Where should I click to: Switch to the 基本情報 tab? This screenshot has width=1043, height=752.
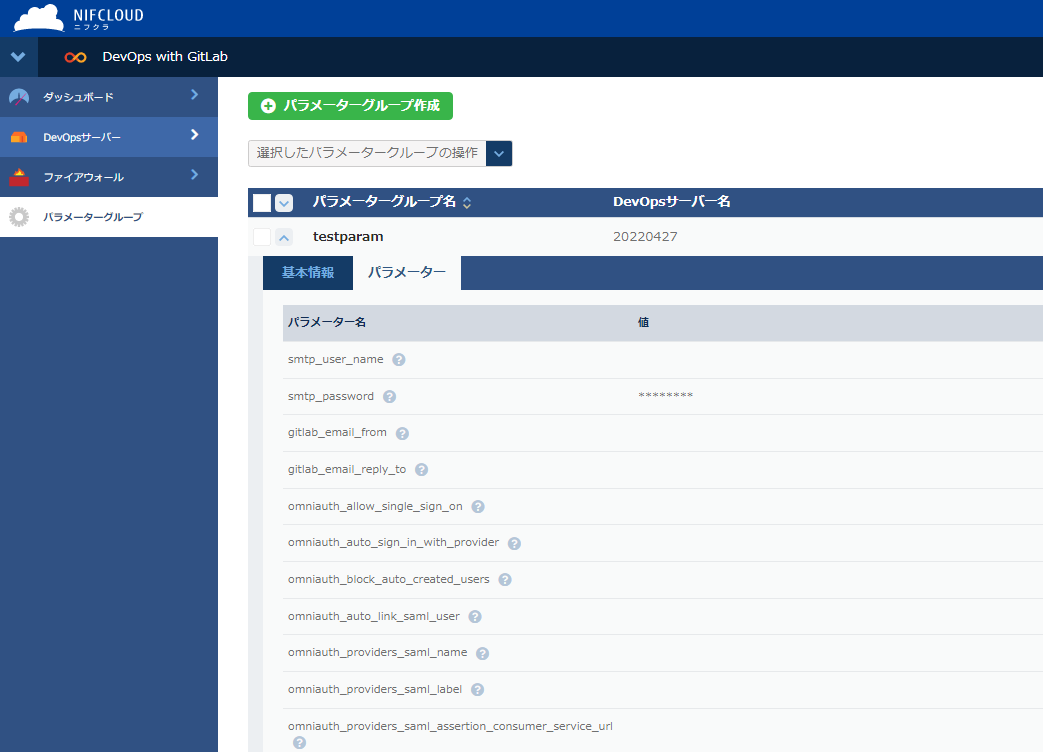click(x=308, y=273)
